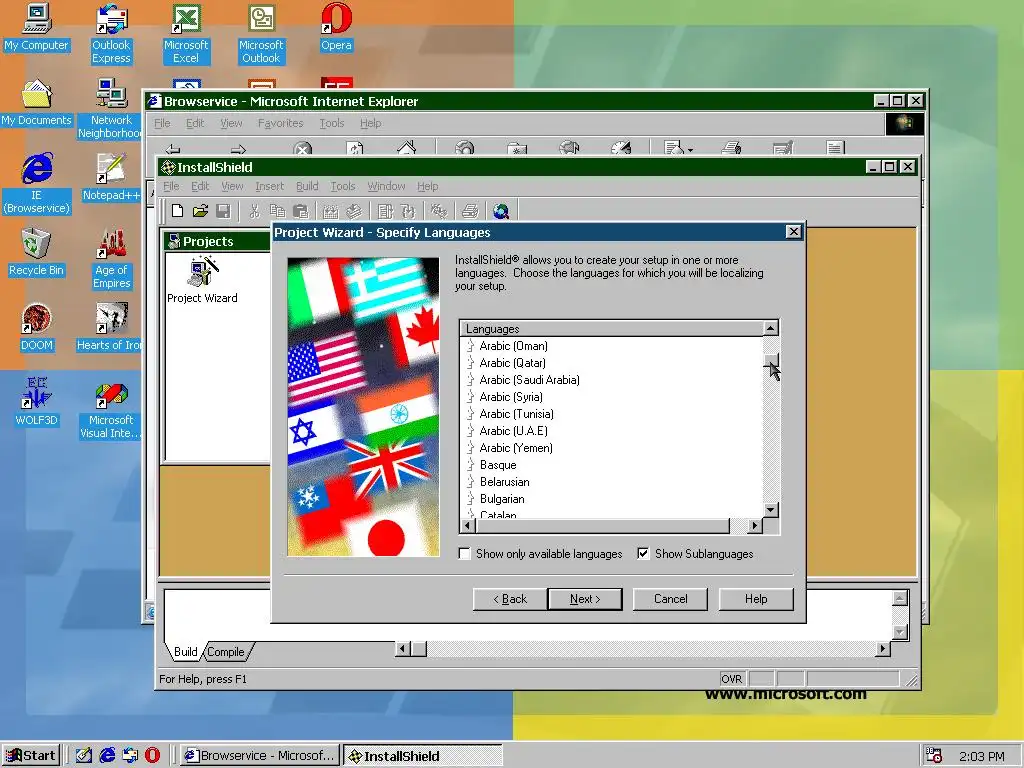
Task: Select Basque in the languages list
Action: (498, 465)
